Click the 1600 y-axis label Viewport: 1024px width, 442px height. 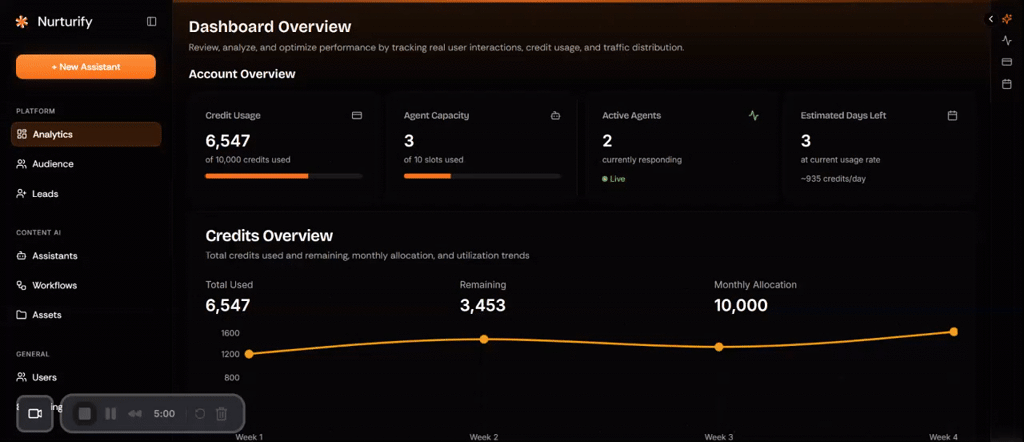[x=231, y=333]
